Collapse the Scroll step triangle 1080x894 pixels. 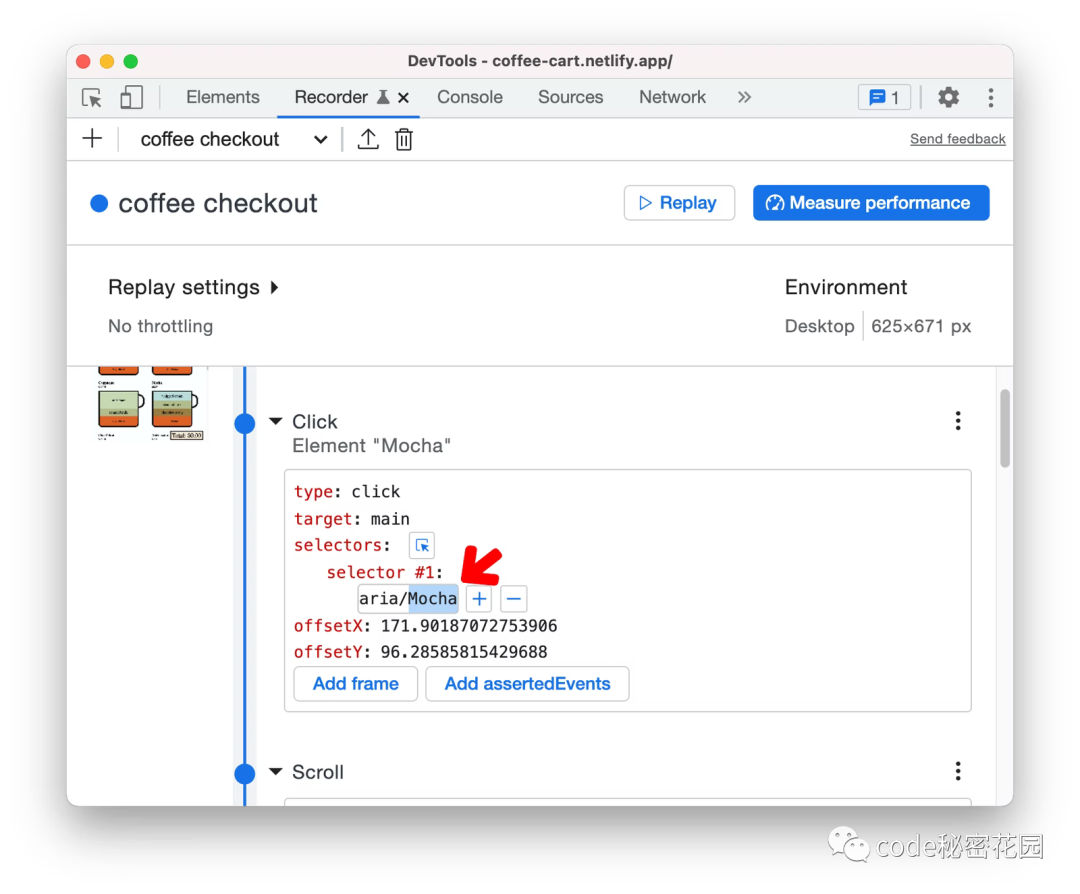coord(276,771)
